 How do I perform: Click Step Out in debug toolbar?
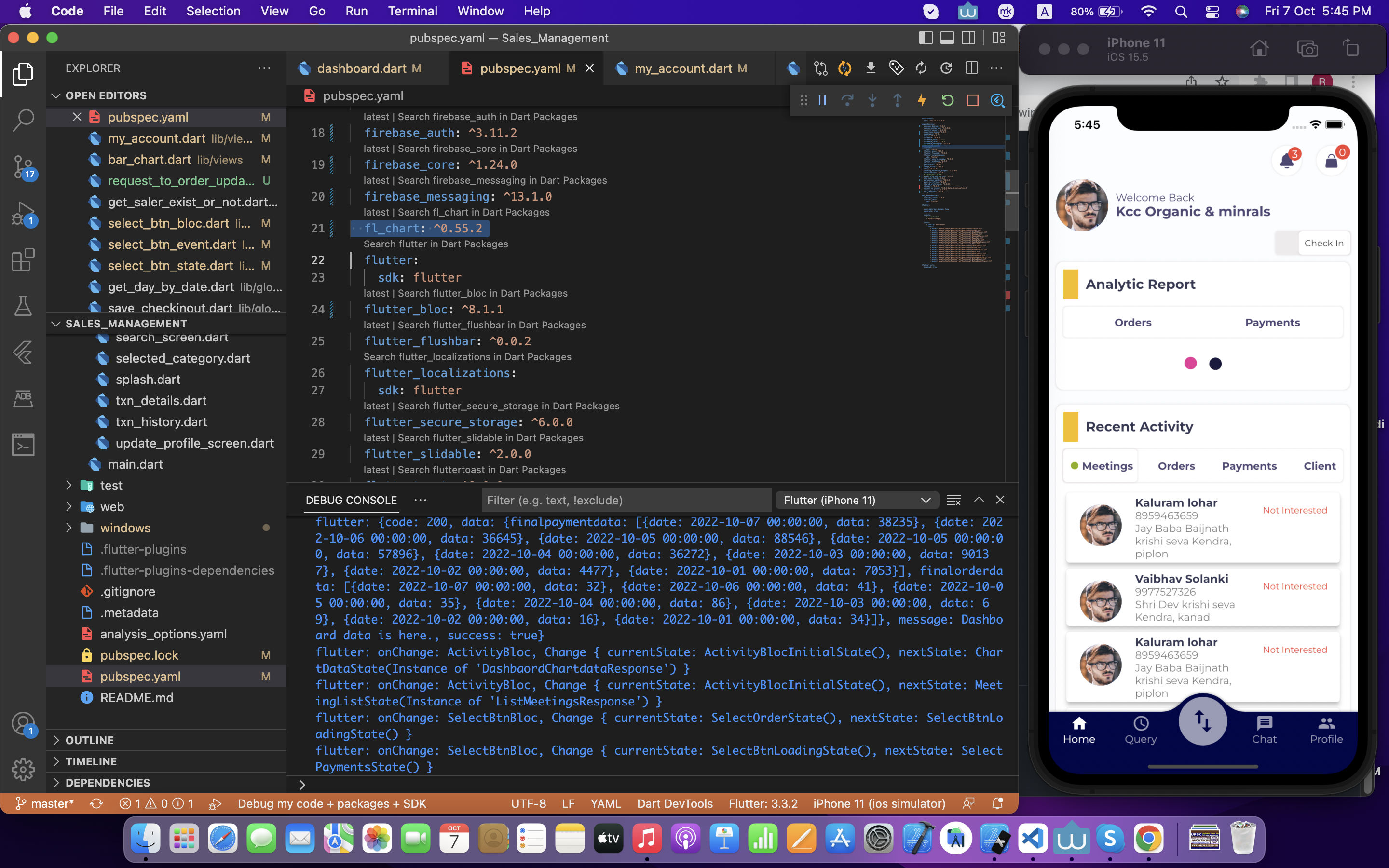[897, 100]
